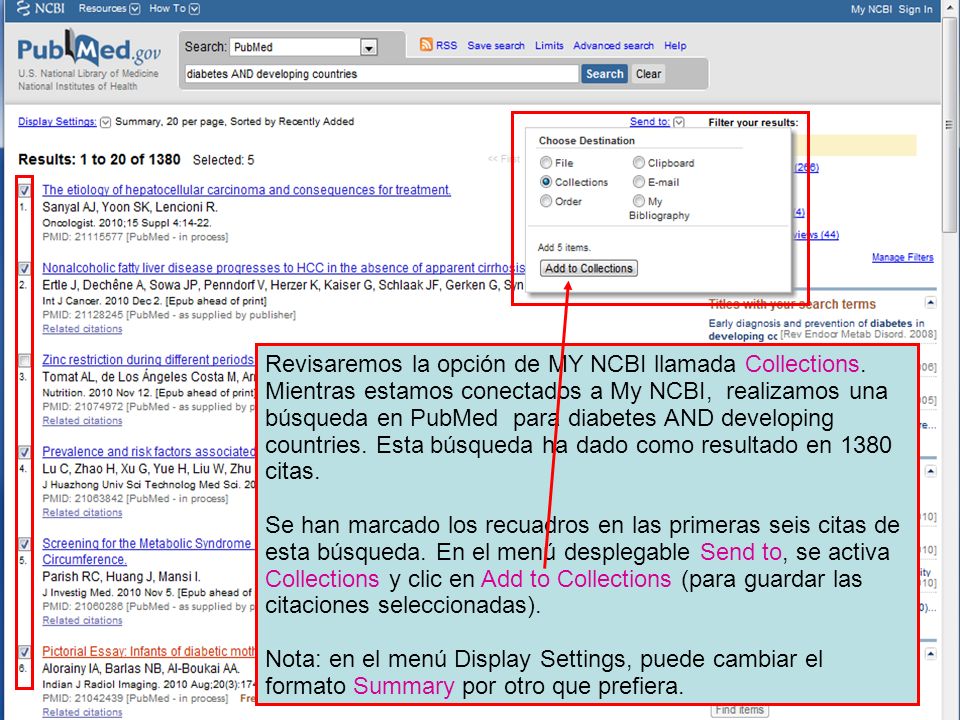960x720 pixels.
Task: Open the Zinc restriction article title
Action: click(x=148, y=359)
